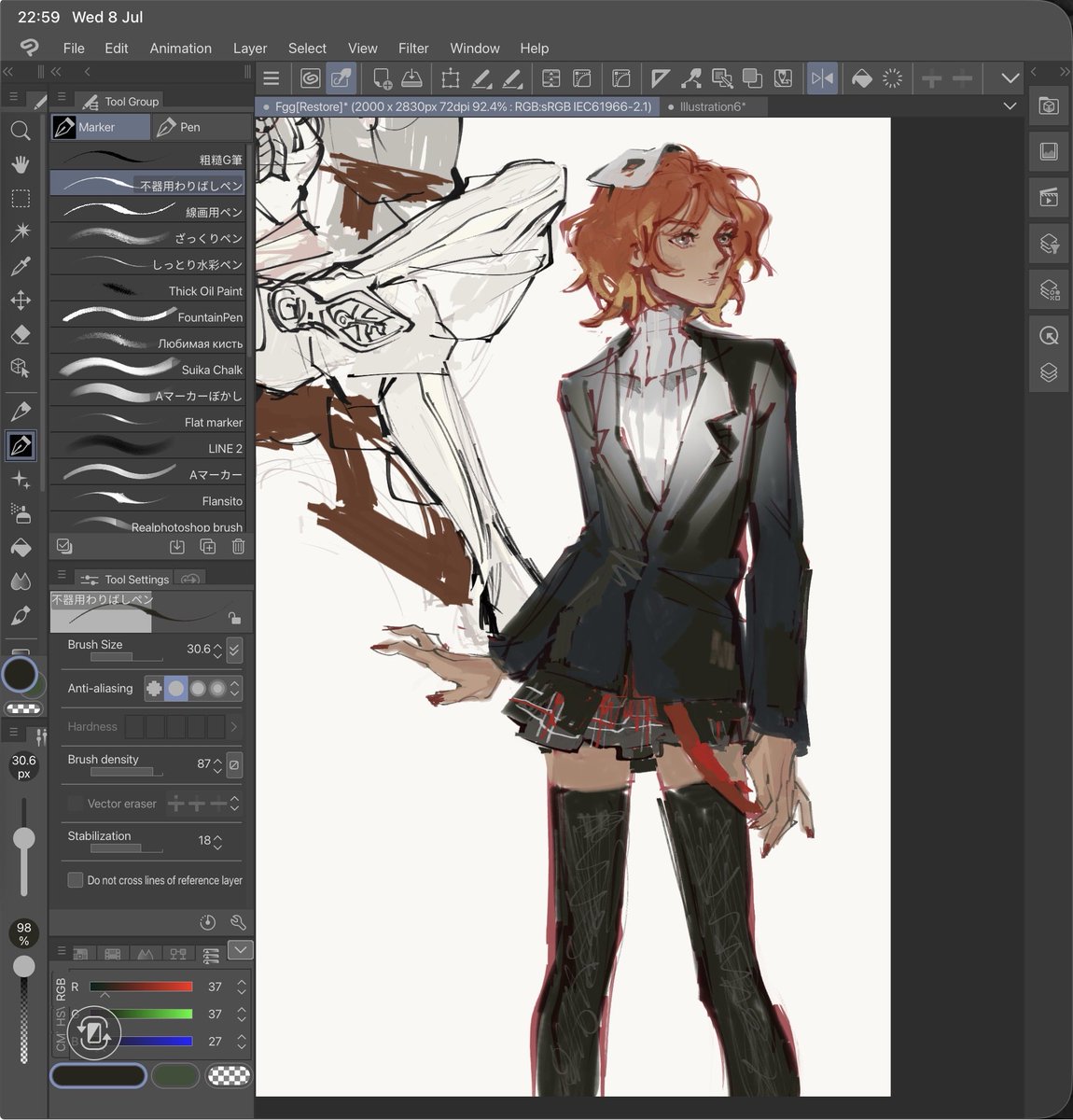
Task: Select the Eyedropper tool
Action: 21,267
